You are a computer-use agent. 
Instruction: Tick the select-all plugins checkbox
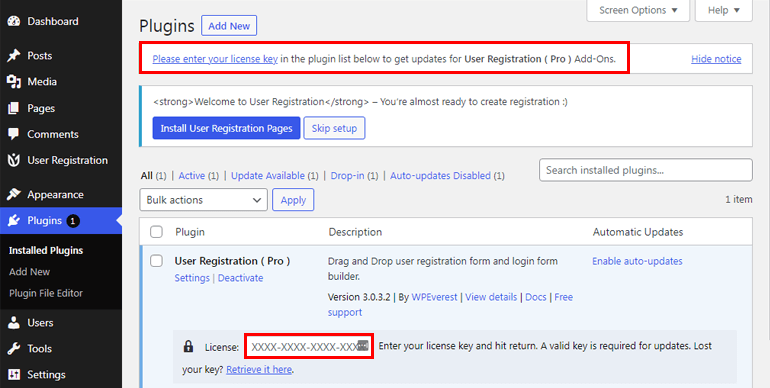click(156, 232)
